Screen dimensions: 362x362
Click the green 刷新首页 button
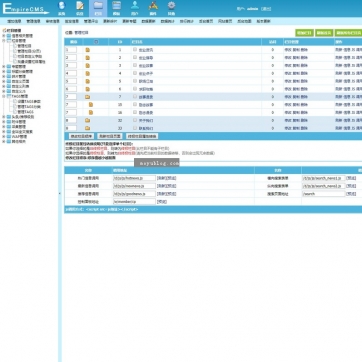(x=324, y=33)
